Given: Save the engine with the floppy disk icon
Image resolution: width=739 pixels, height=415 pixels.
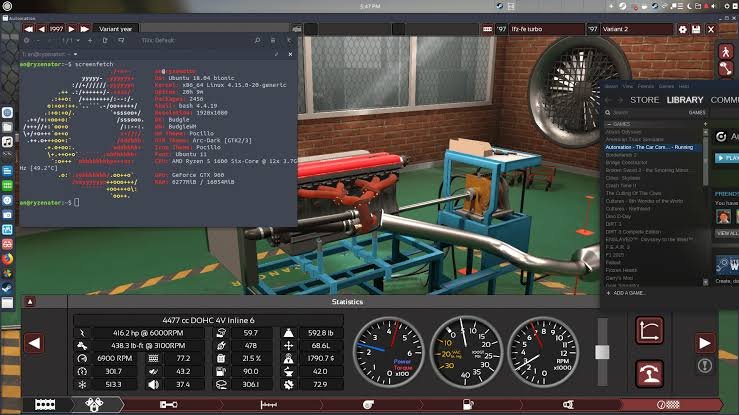Looking at the screenshot, I should [x=696, y=29].
